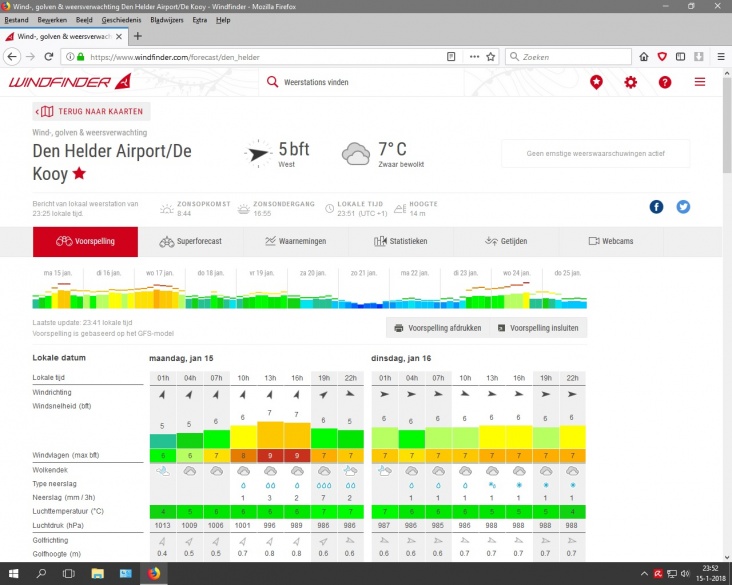Share the page via the Facebook icon
The image size is (732, 585).
[657, 207]
